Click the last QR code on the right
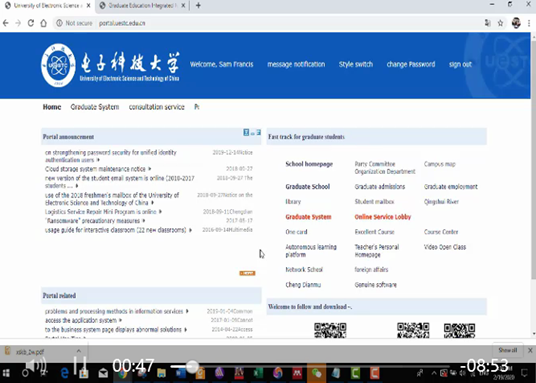 [x=459, y=330]
